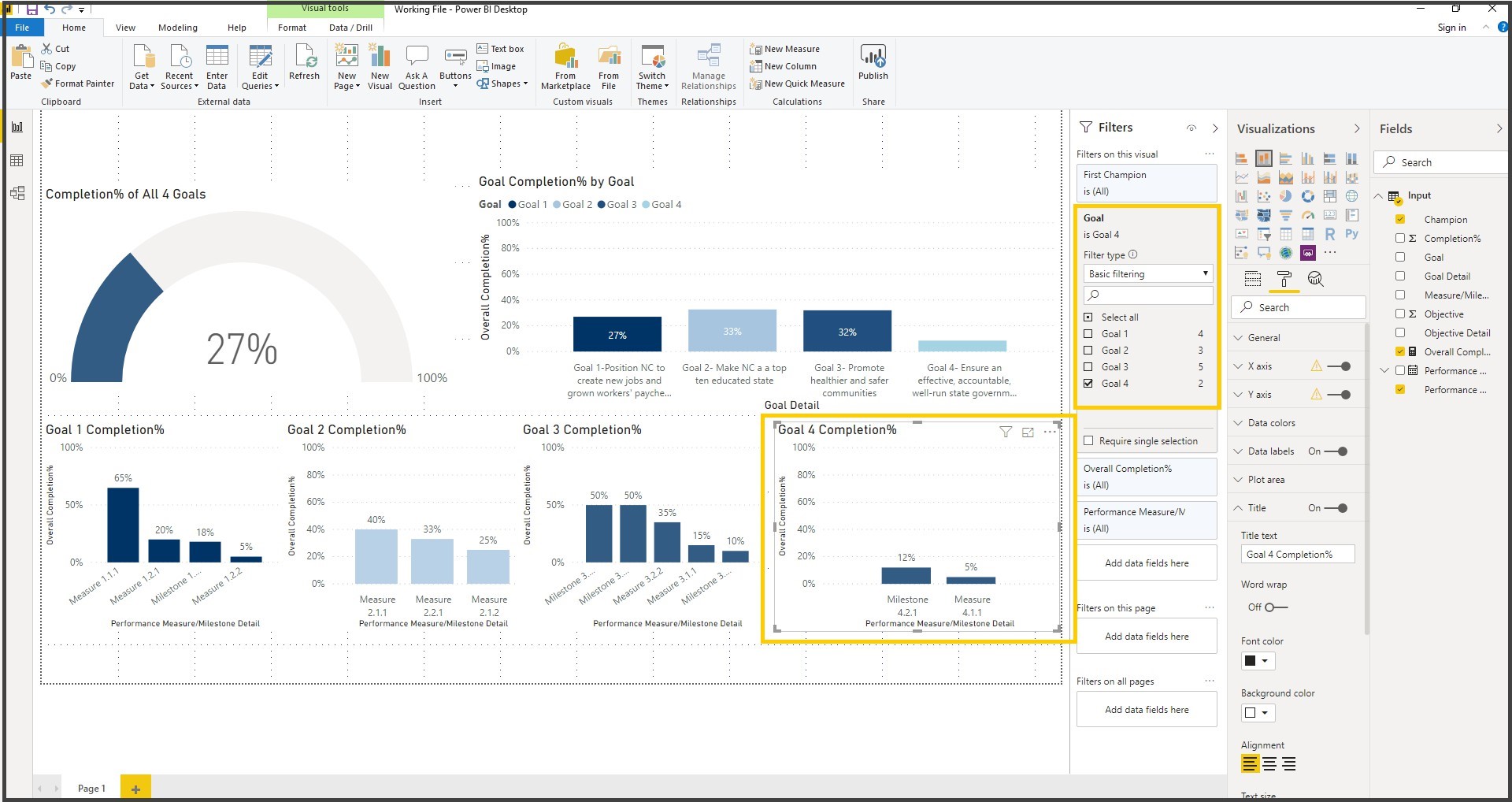Click Sign in link
Viewport: 1512px width, 802px height.
click(1451, 28)
